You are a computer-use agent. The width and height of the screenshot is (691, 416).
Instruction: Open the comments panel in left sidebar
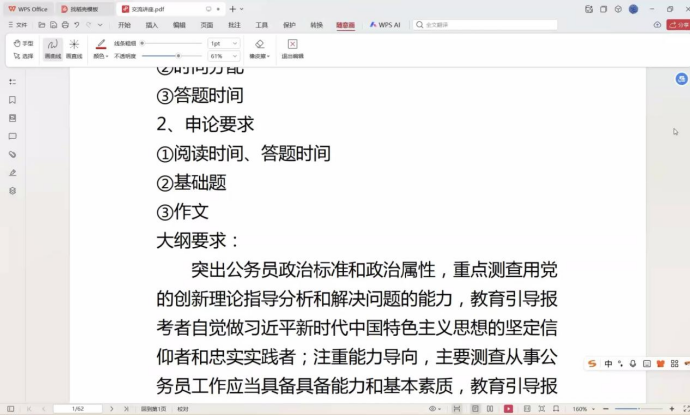[12, 136]
